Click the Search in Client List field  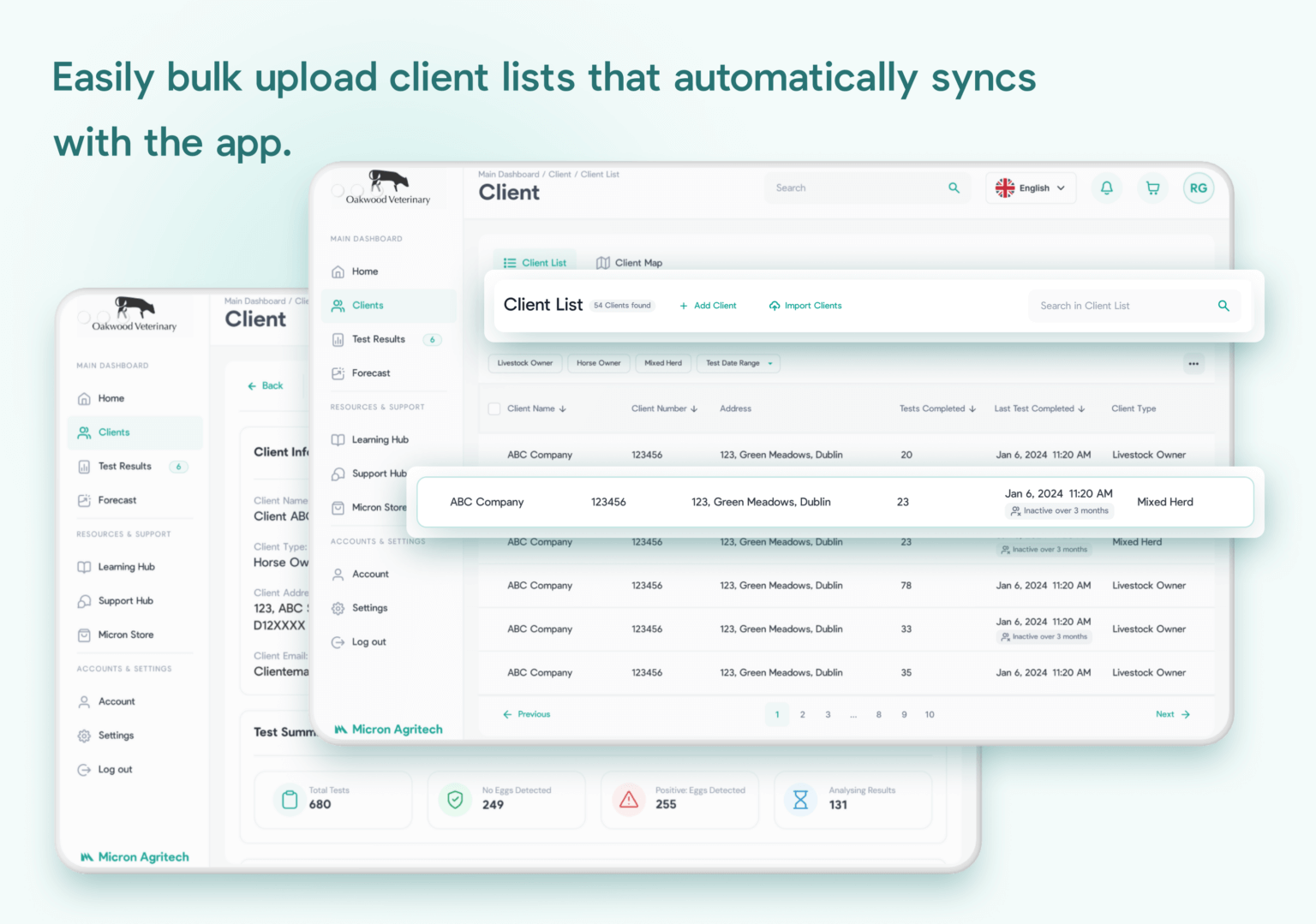pyautogui.click(x=1122, y=306)
